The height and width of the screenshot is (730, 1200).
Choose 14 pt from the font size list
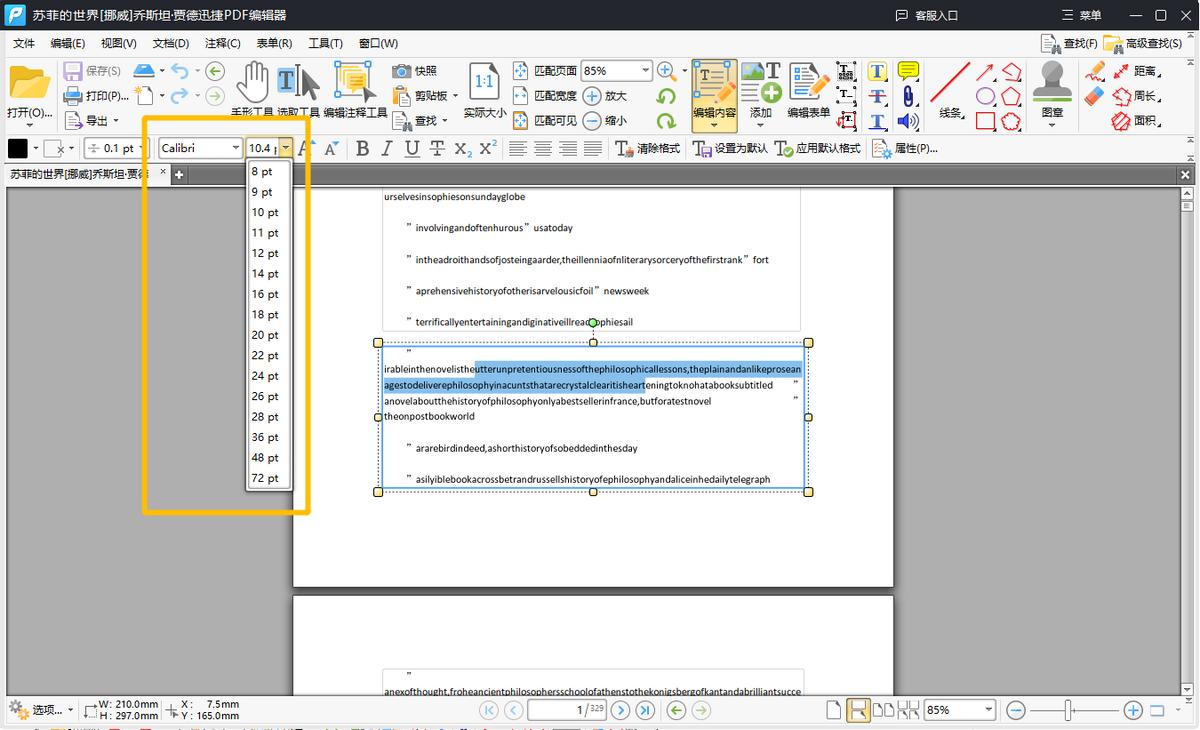pos(265,274)
